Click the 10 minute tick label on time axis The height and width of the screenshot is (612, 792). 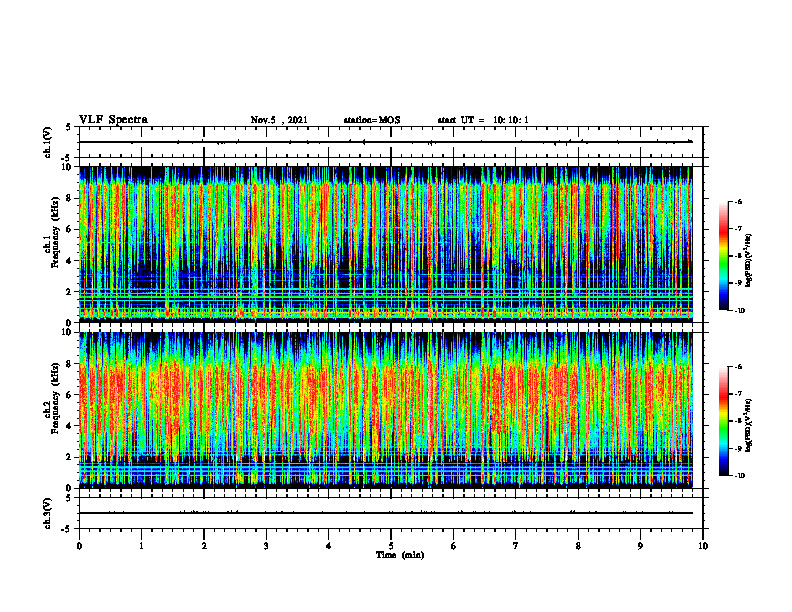coord(703,546)
